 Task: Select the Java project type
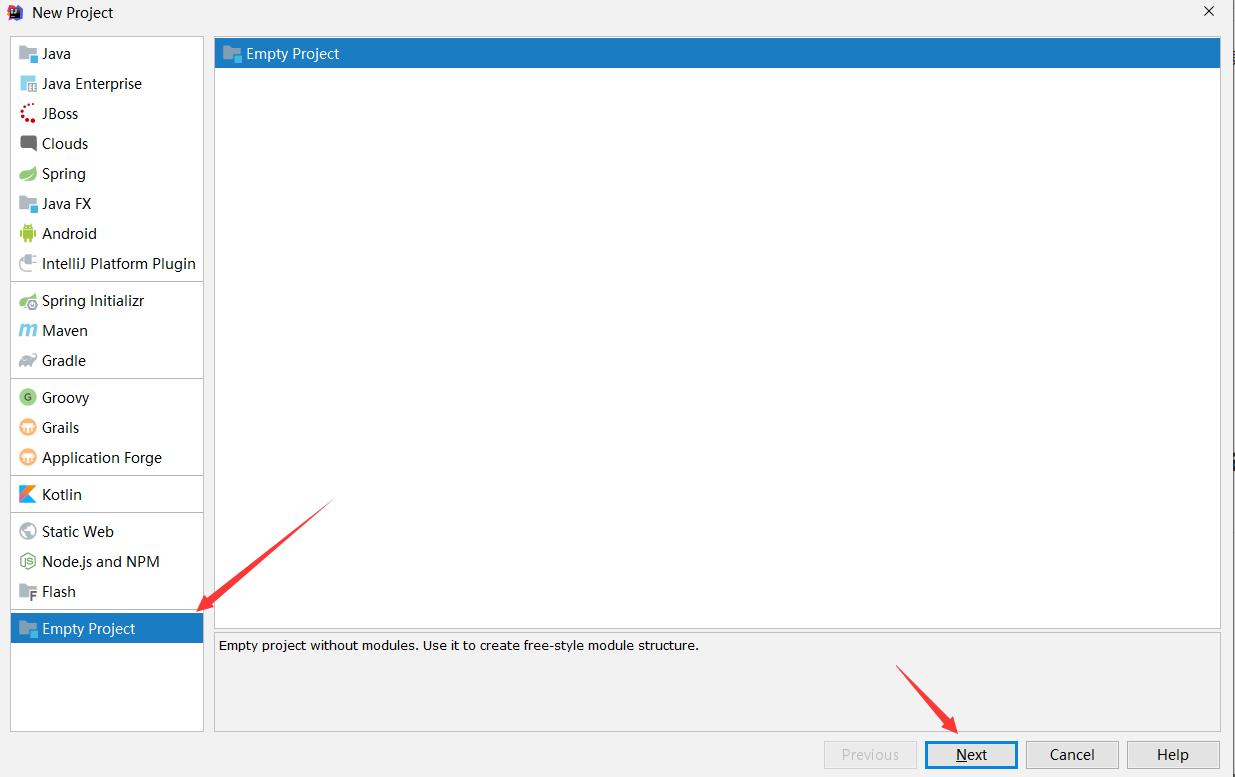click(x=107, y=54)
